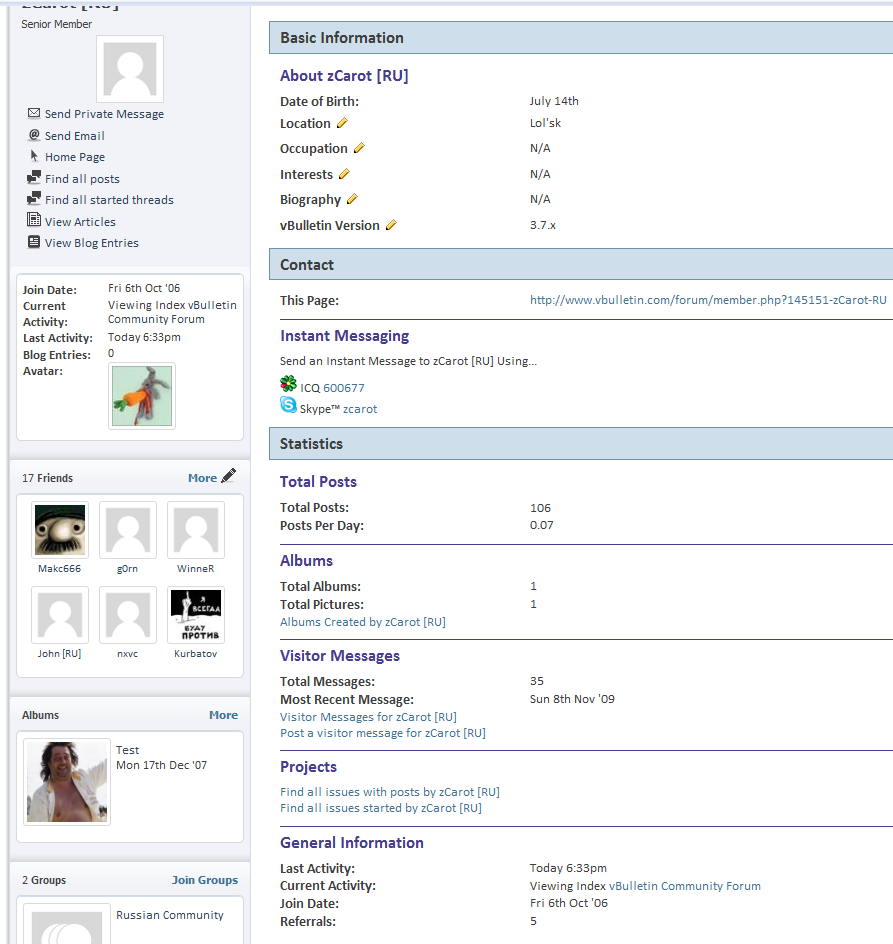893x944 pixels.
Task: Open the Test album thumbnail photo
Action: (x=67, y=782)
